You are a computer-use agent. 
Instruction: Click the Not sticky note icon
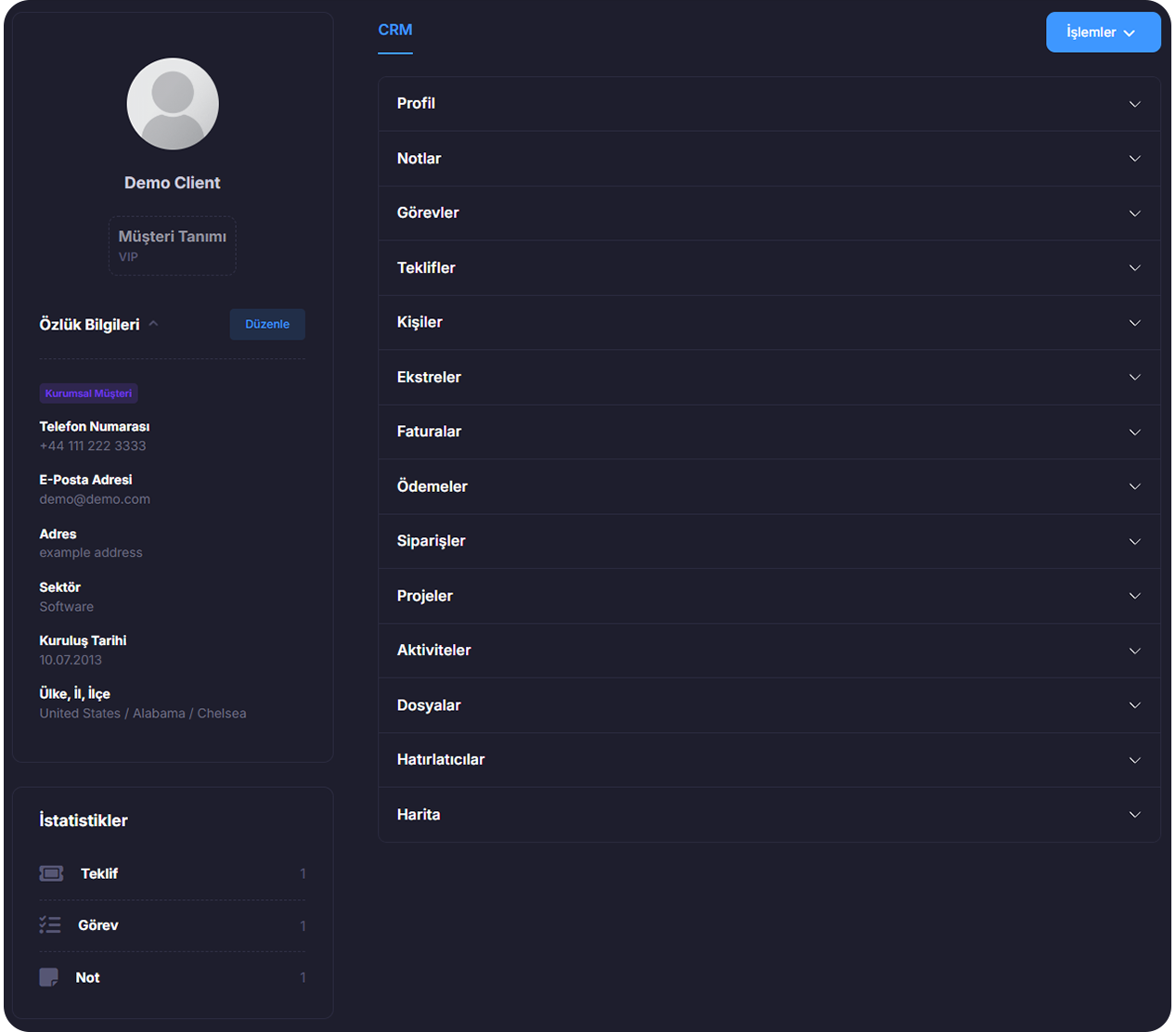[49, 977]
